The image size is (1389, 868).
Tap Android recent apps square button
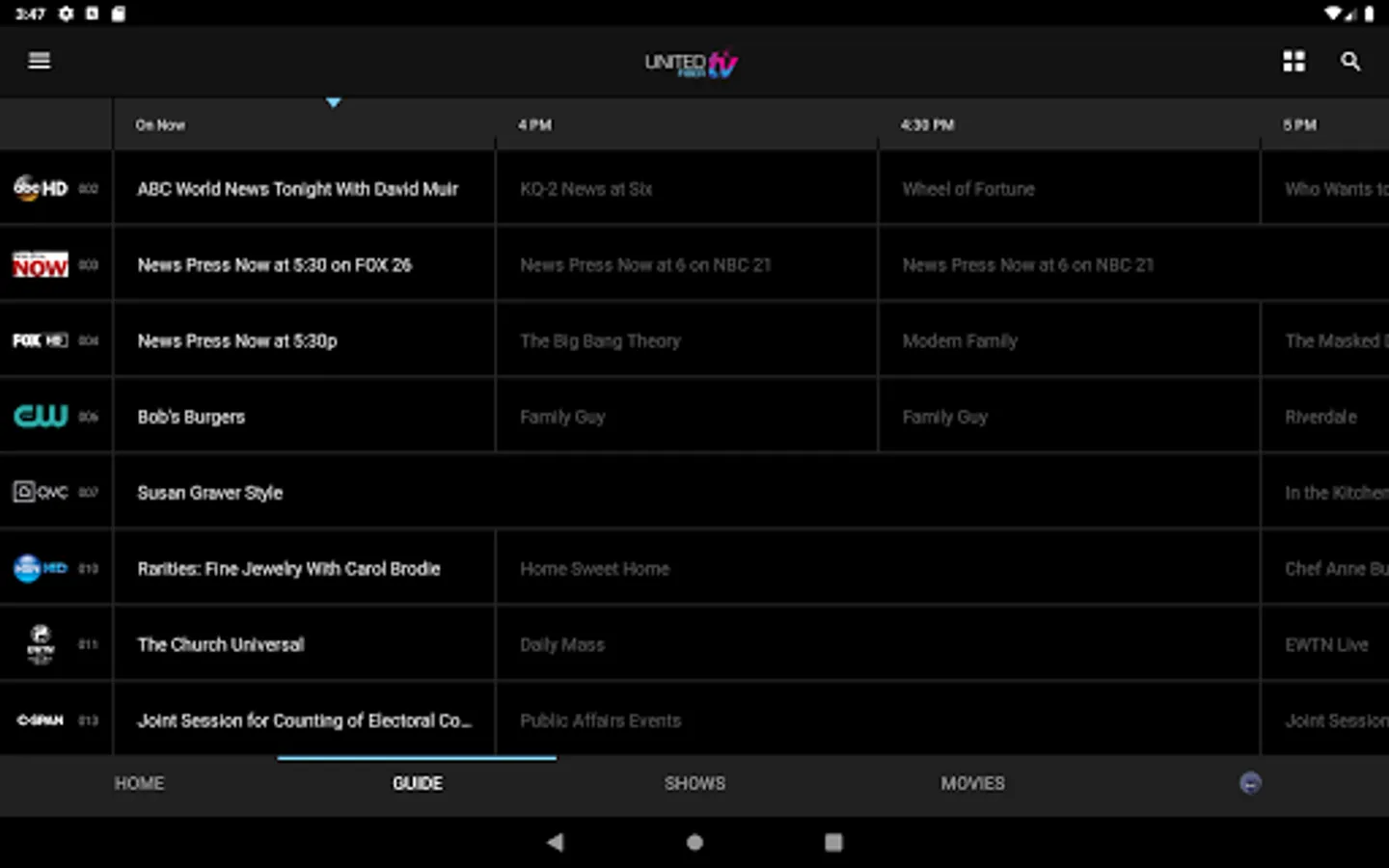pyautogui.click(x=833, y=842)
